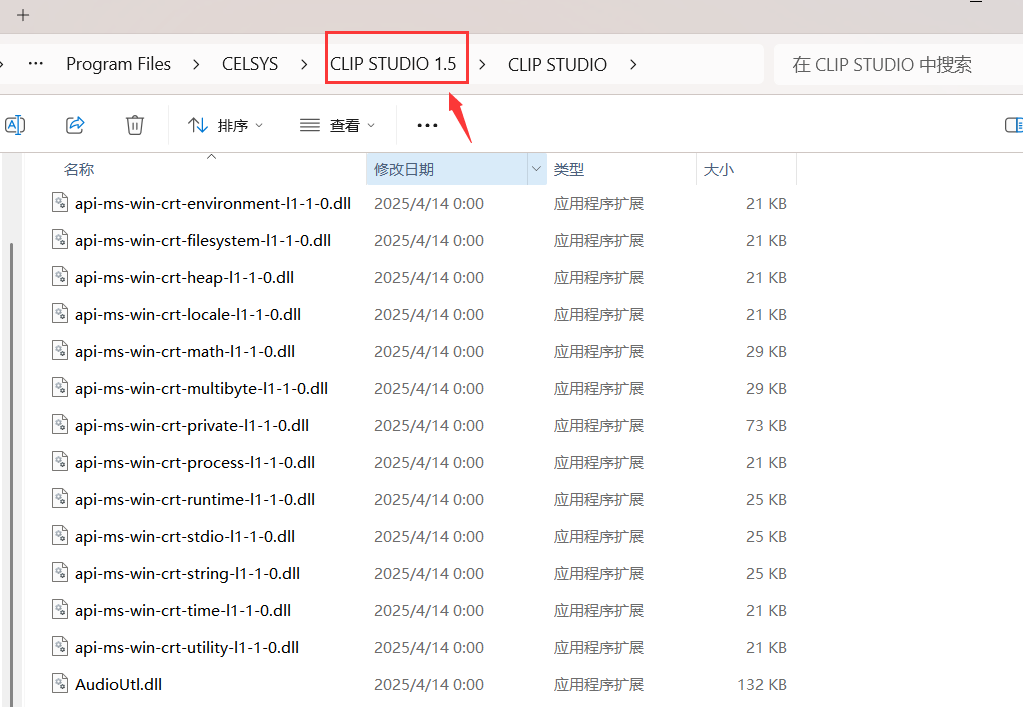Open the "..." See more toolbar menu

point(427,124)
